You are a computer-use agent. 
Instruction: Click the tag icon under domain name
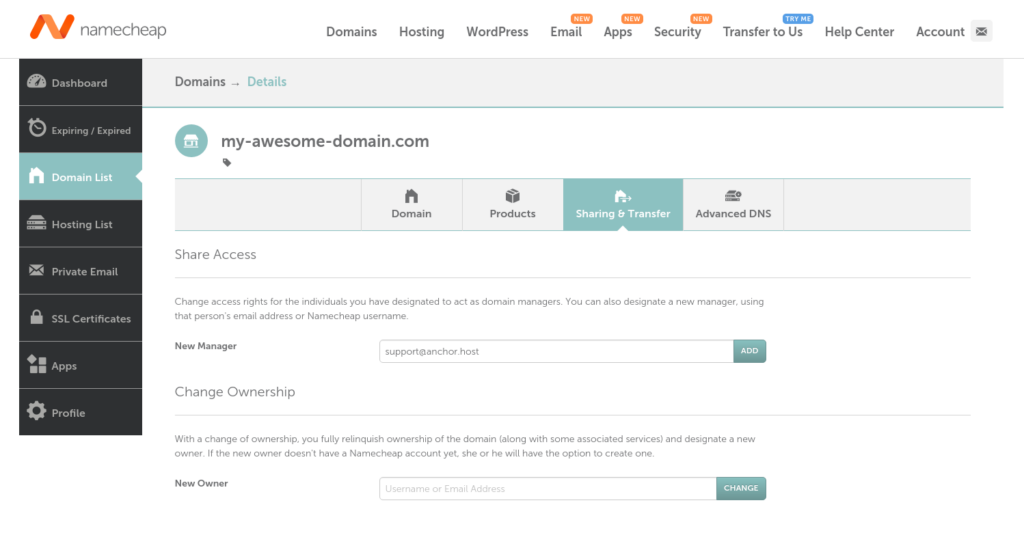[x=227, y=163]
